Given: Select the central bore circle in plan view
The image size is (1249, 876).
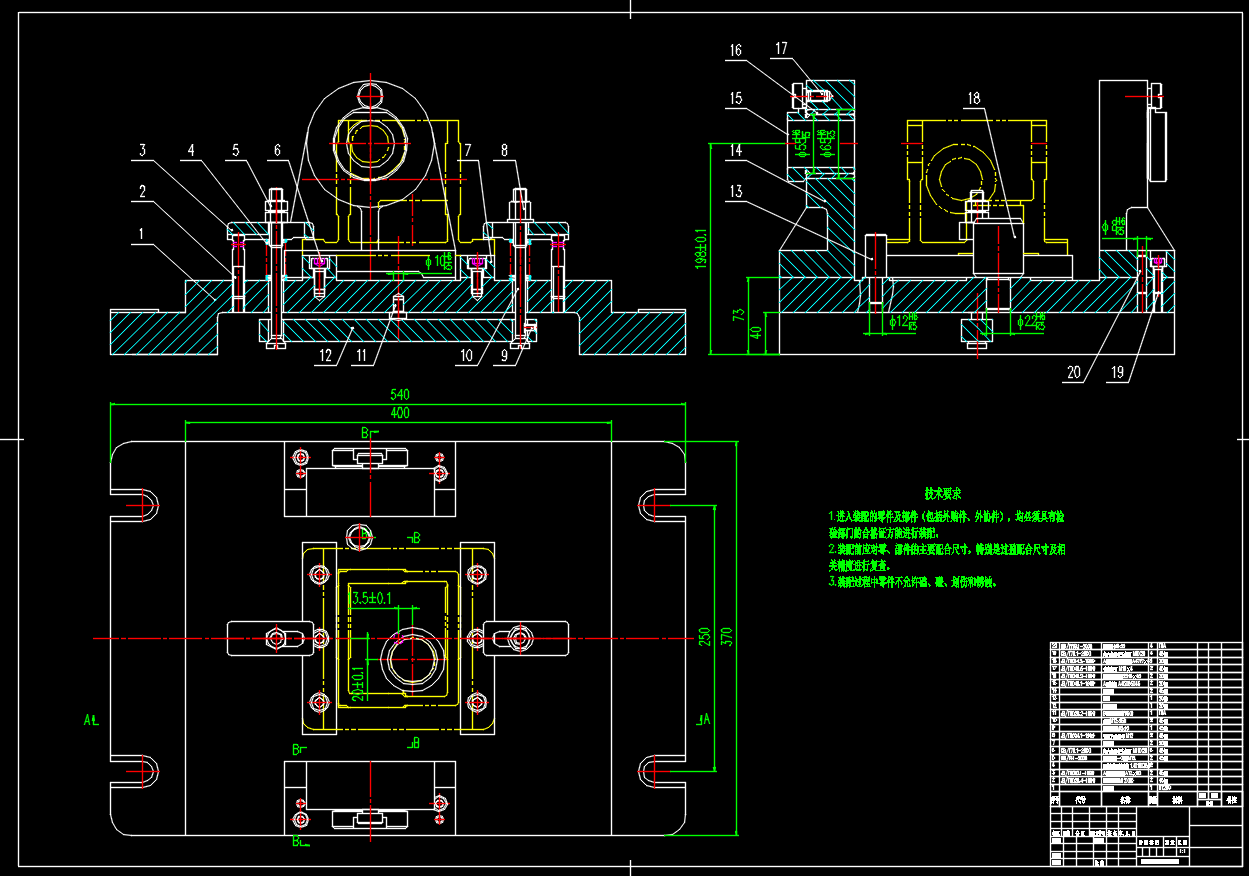Looking at the screenshot, I should click(x=409, y=662).
